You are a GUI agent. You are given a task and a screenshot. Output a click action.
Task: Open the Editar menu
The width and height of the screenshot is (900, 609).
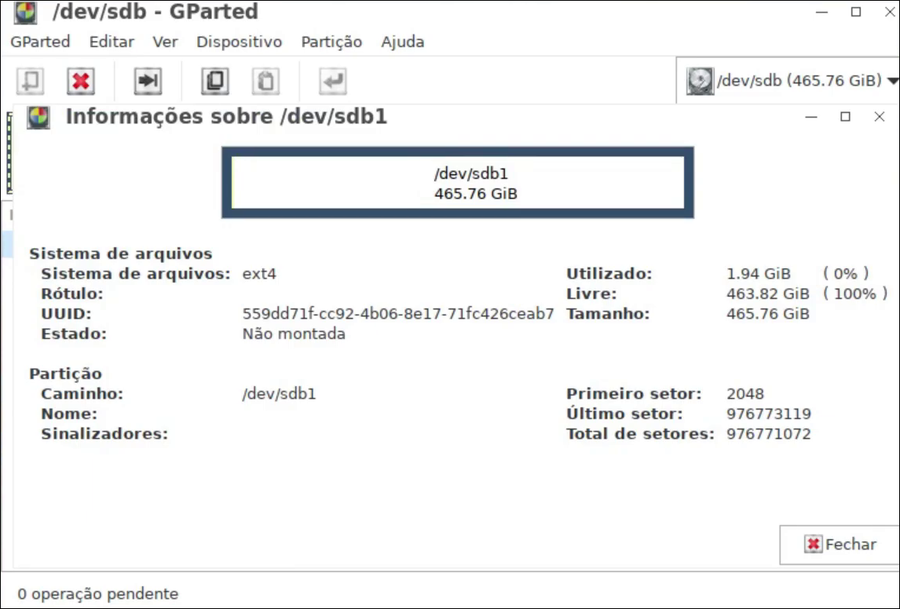pyautogui.click(x=111, y=42)
